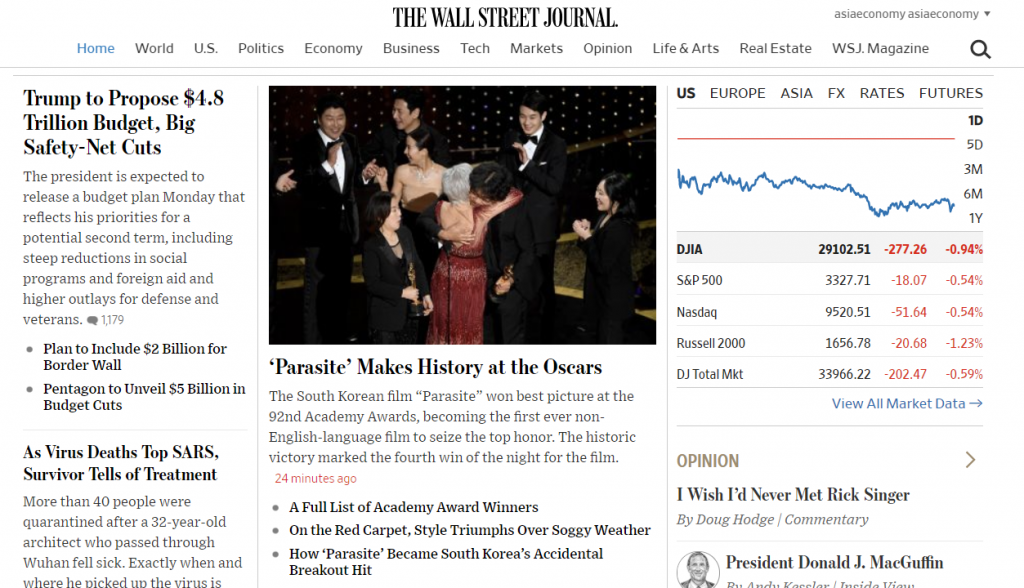This screenshot has width=1024, height=588.
Task: Select the Nasdaq index row
Action: [x=829, y=312]
